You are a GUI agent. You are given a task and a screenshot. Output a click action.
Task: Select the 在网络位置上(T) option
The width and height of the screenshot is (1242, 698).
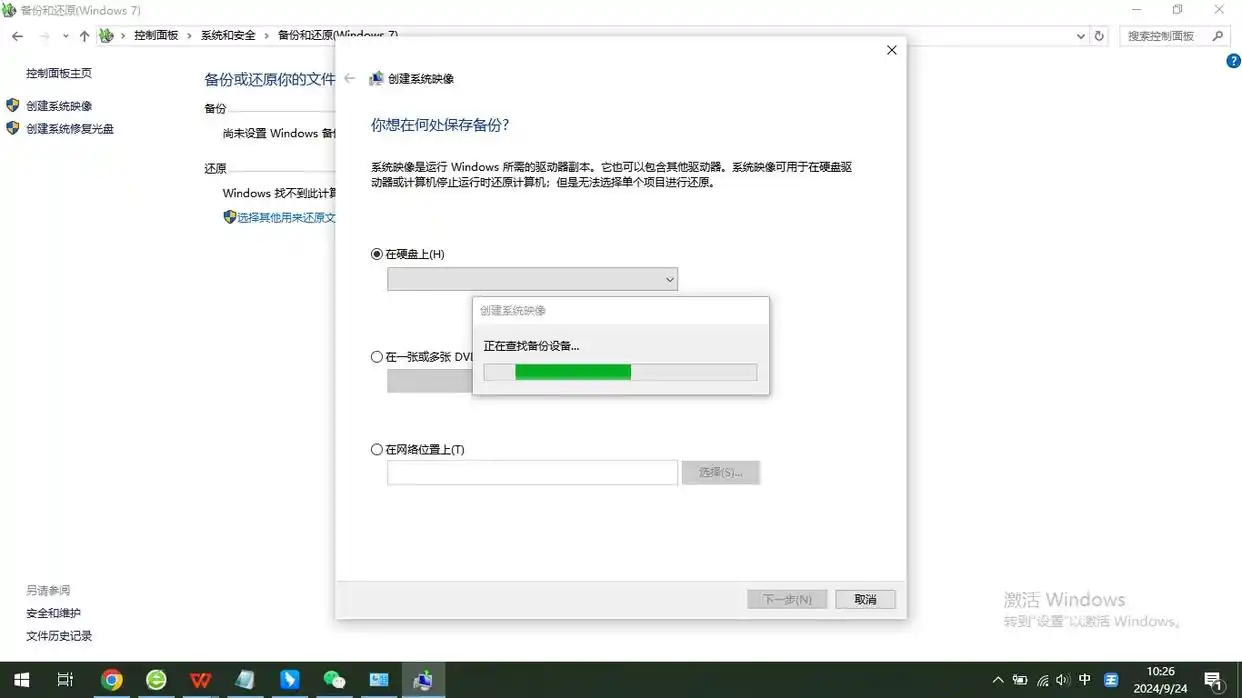click(377, 449)
